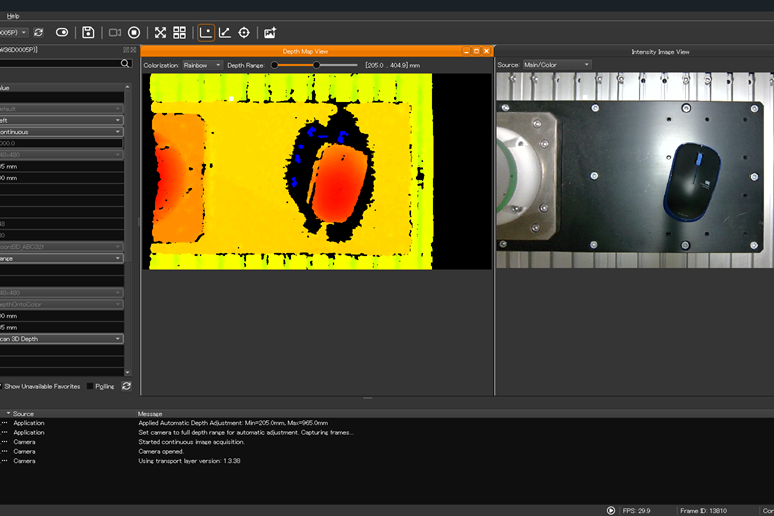Click the value field showing 000.0

coord(61,143)
